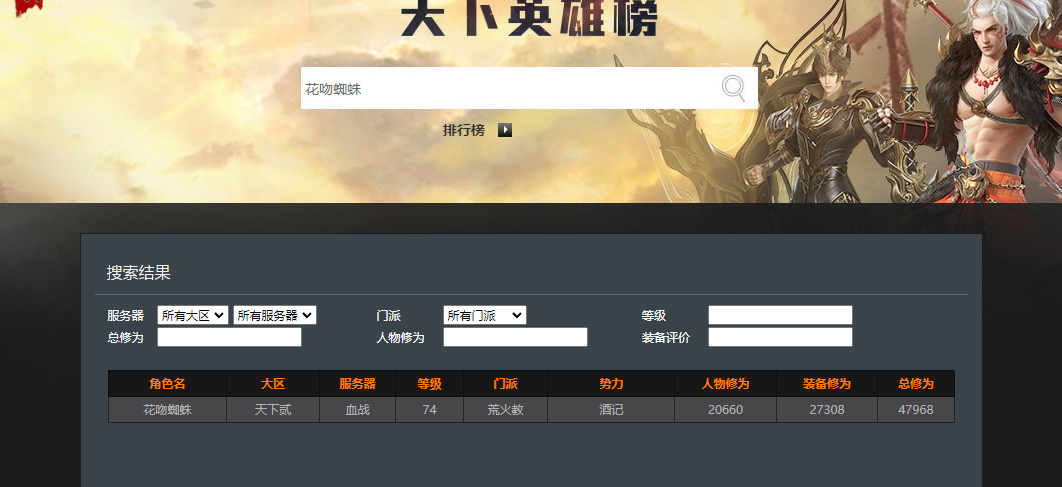Select the 花吻蜘蛛 character name cell
The height and width of the screenshot is (487, 1062).
(x=167, y=410)
